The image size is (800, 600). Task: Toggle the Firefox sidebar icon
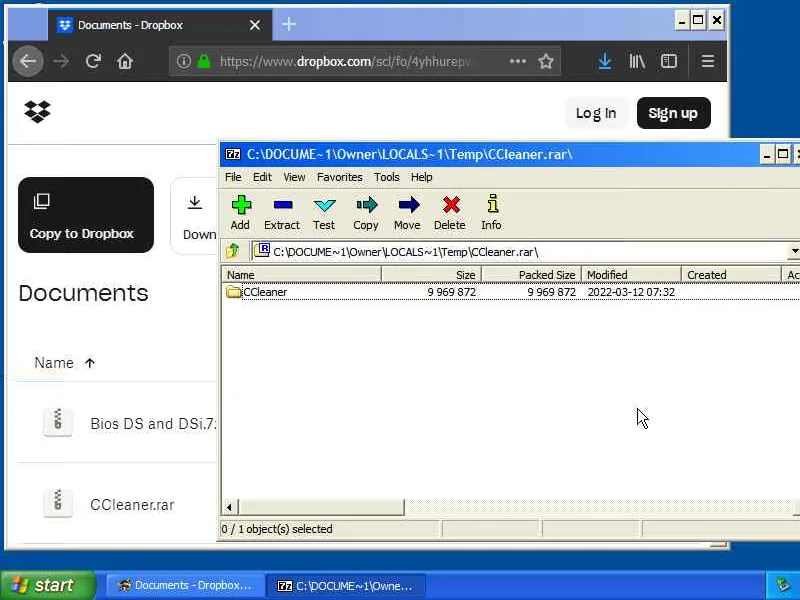[x=669, y=62]
